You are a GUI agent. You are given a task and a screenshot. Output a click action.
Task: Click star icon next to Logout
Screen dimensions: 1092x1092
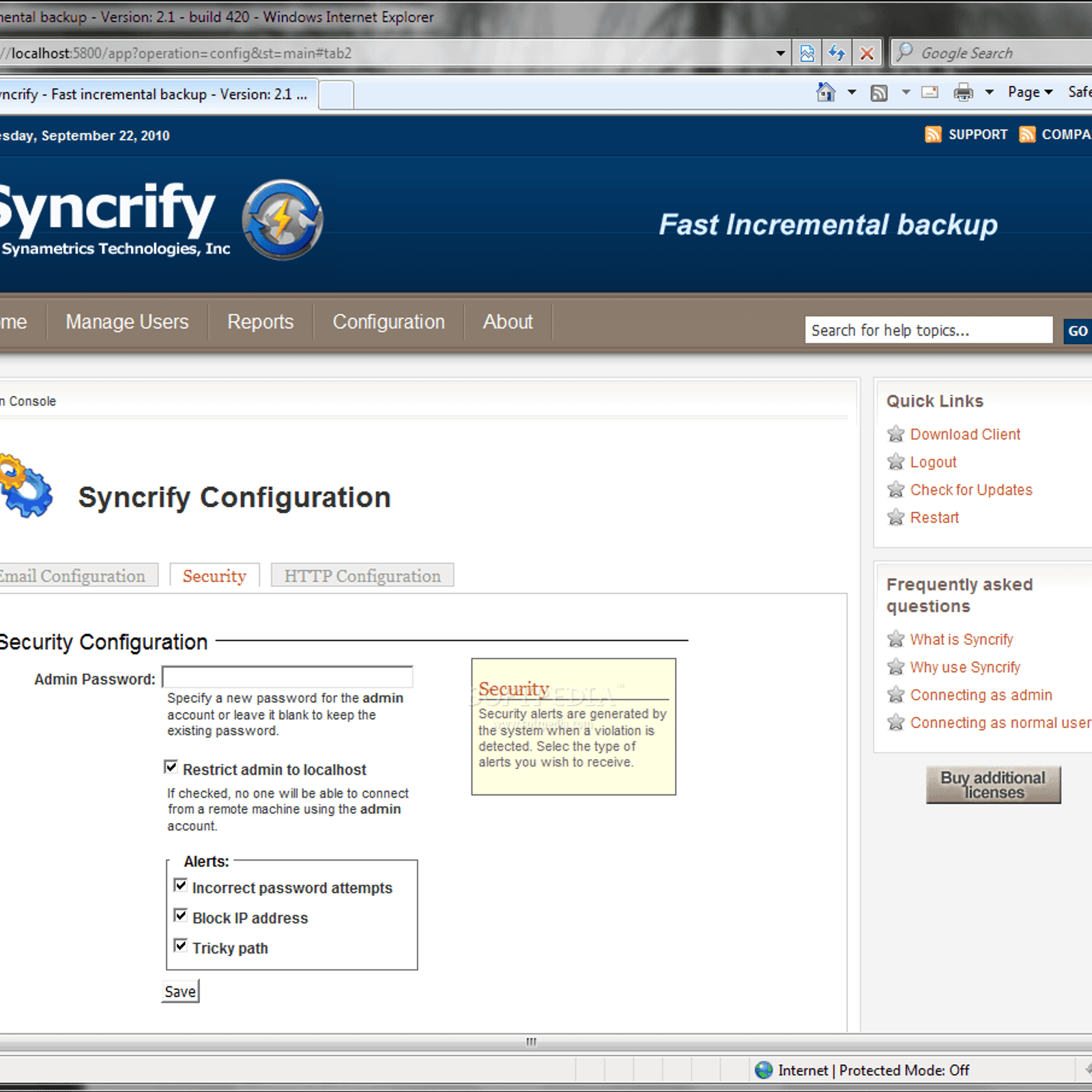click(x=895, y=462)
